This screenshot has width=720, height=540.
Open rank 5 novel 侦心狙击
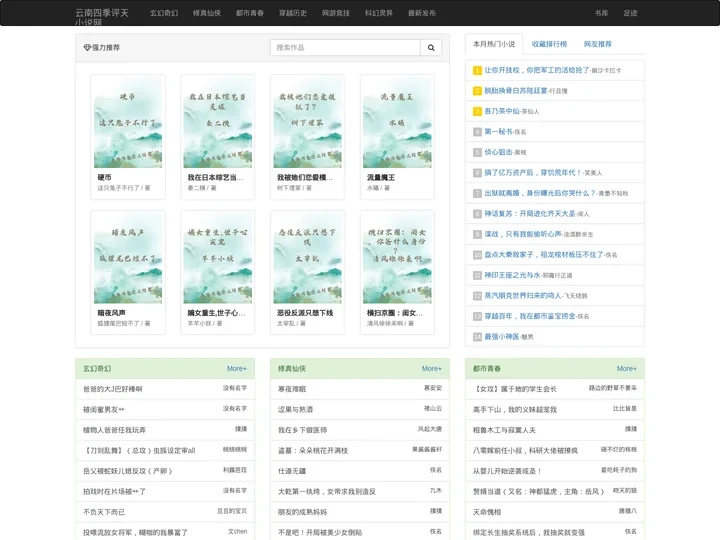[498, 152]
